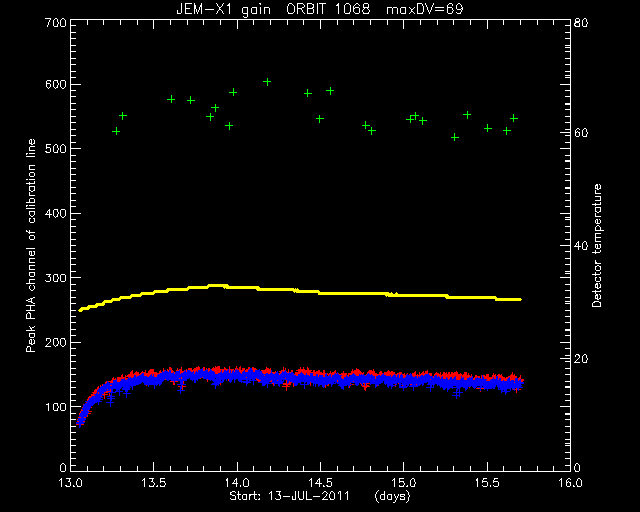Click the y-axis label 700

56,22
